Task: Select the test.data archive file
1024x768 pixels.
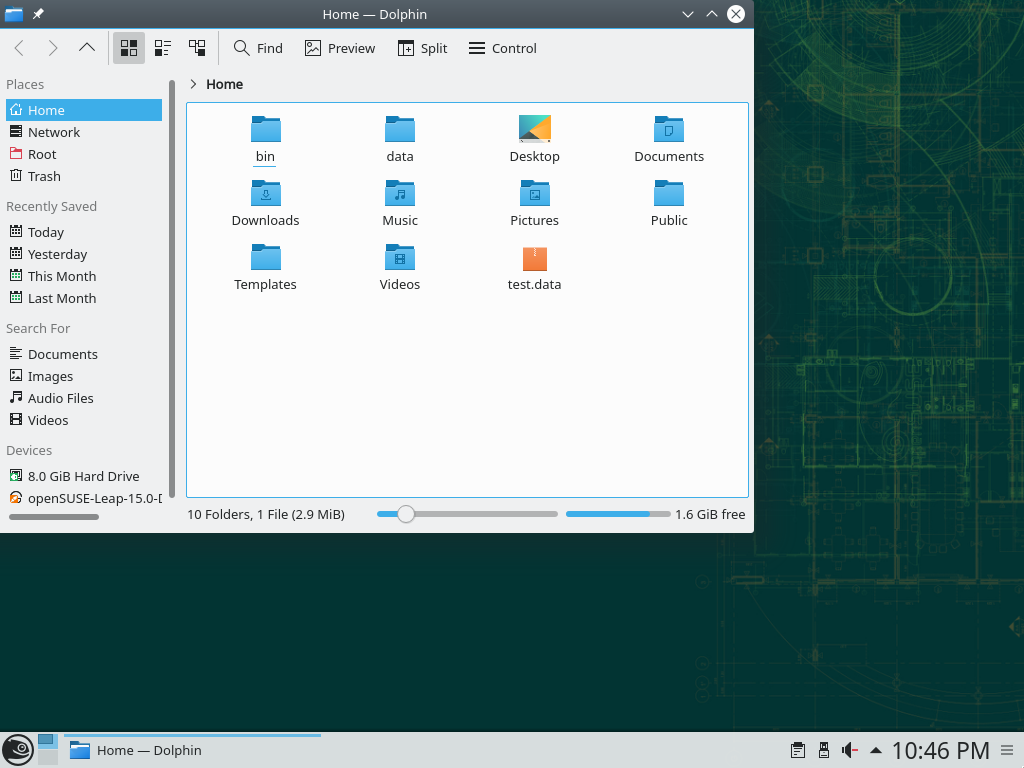Action: [x=534, y=260]
